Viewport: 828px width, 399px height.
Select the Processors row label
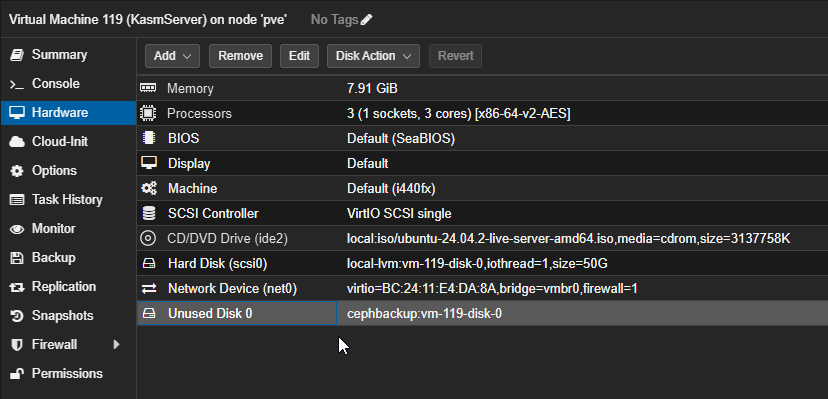click(x=199, y=113)
